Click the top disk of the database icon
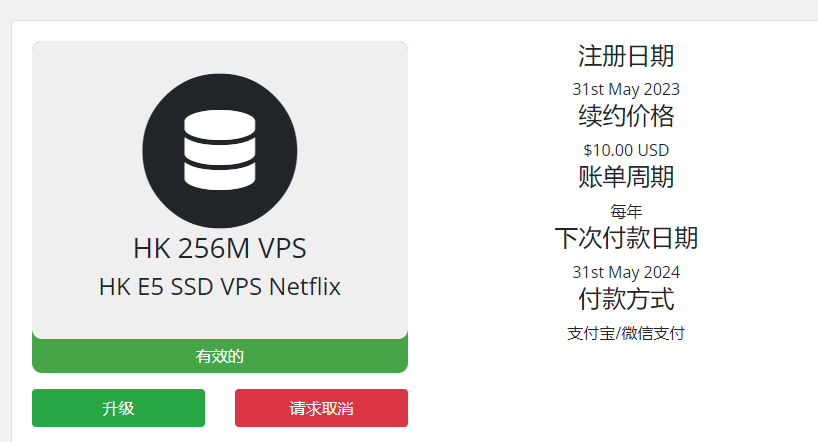818x442 pixels. pos(220,125)
